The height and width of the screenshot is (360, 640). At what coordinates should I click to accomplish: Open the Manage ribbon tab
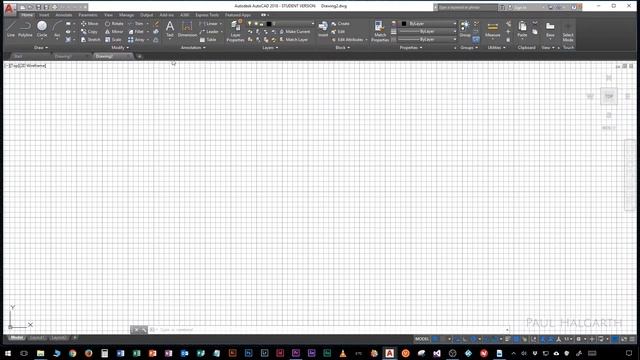pyautogui.click(x=126, y=15)
